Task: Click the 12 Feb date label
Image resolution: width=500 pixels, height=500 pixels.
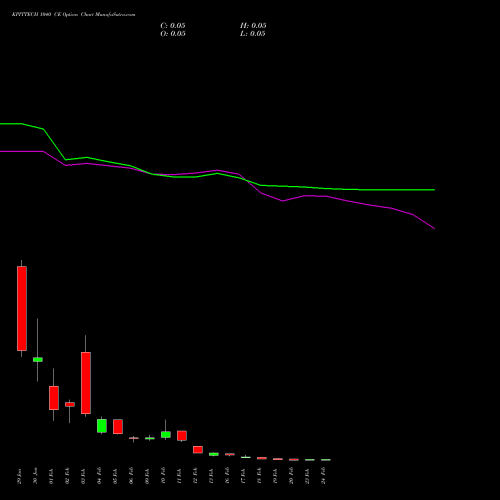Action: click(196, 476)
